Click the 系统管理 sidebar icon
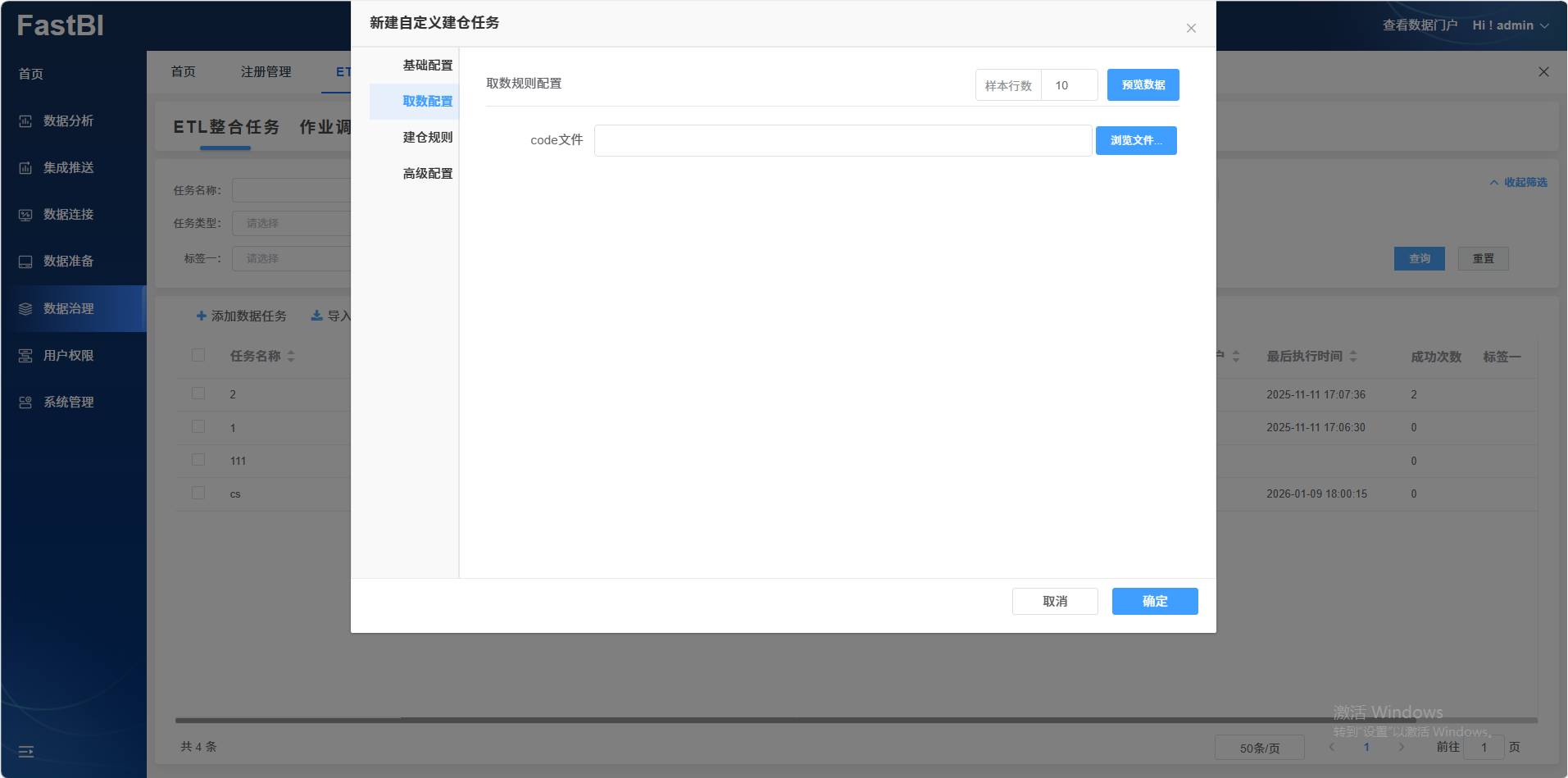 point(25,403)
